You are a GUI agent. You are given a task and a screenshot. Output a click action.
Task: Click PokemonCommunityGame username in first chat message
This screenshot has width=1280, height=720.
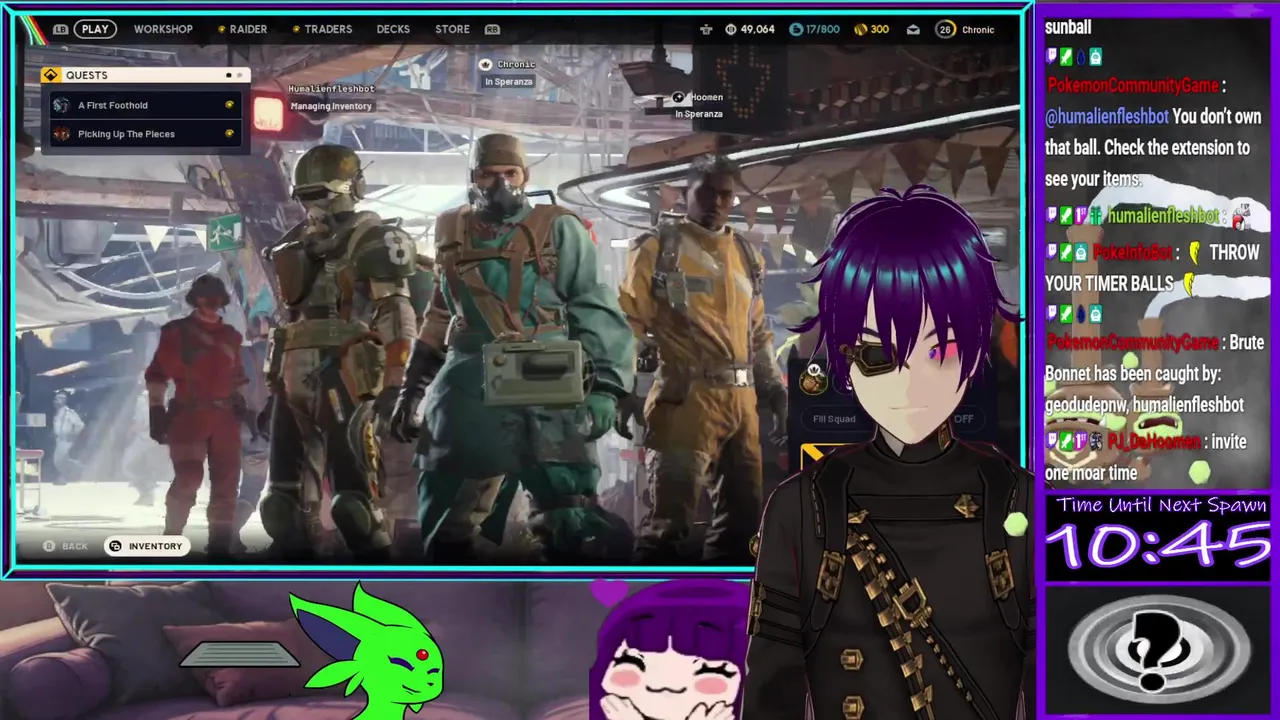1131,86
